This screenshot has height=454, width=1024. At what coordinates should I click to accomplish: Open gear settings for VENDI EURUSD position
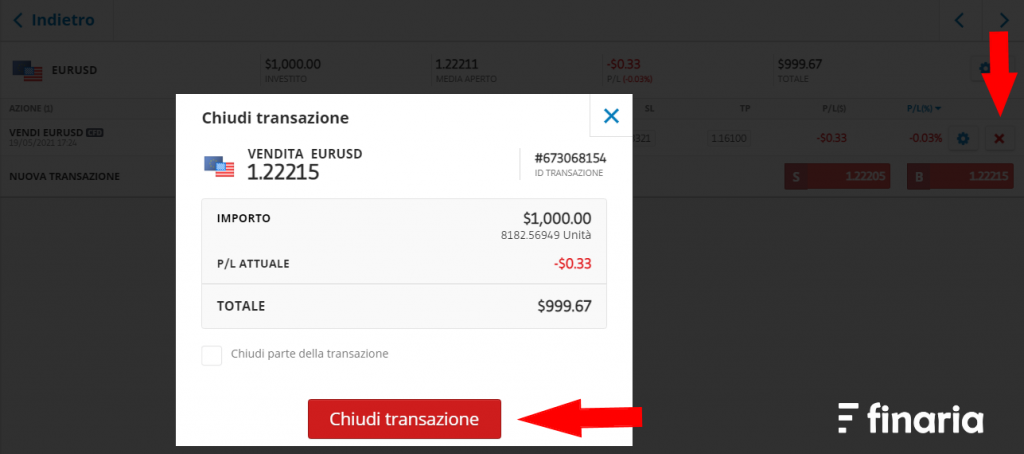tap(963, 138)
